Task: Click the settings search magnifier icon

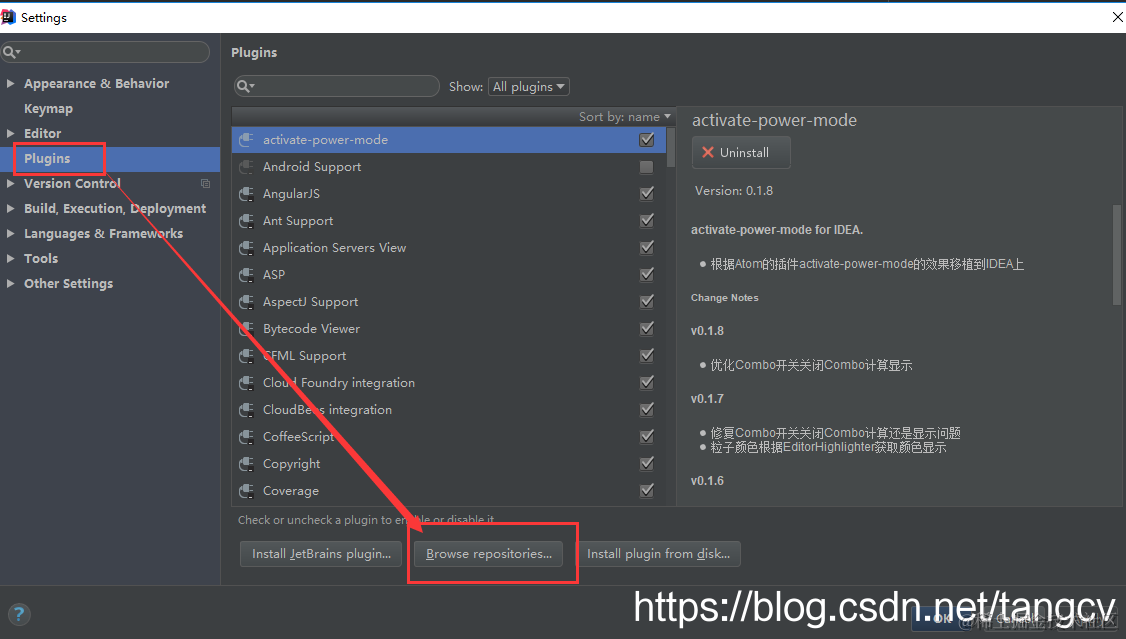Action: (x=11, y=52)
